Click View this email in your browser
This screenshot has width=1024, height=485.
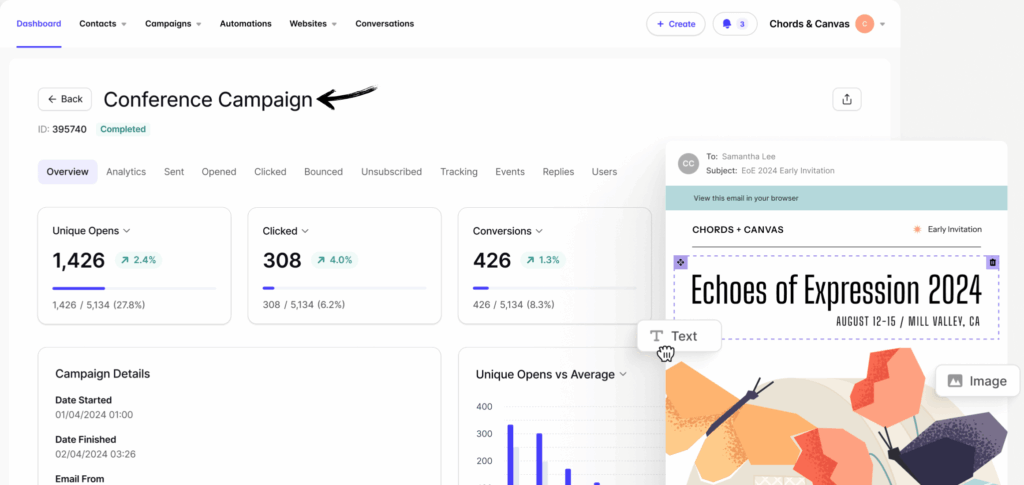[746, 198]
